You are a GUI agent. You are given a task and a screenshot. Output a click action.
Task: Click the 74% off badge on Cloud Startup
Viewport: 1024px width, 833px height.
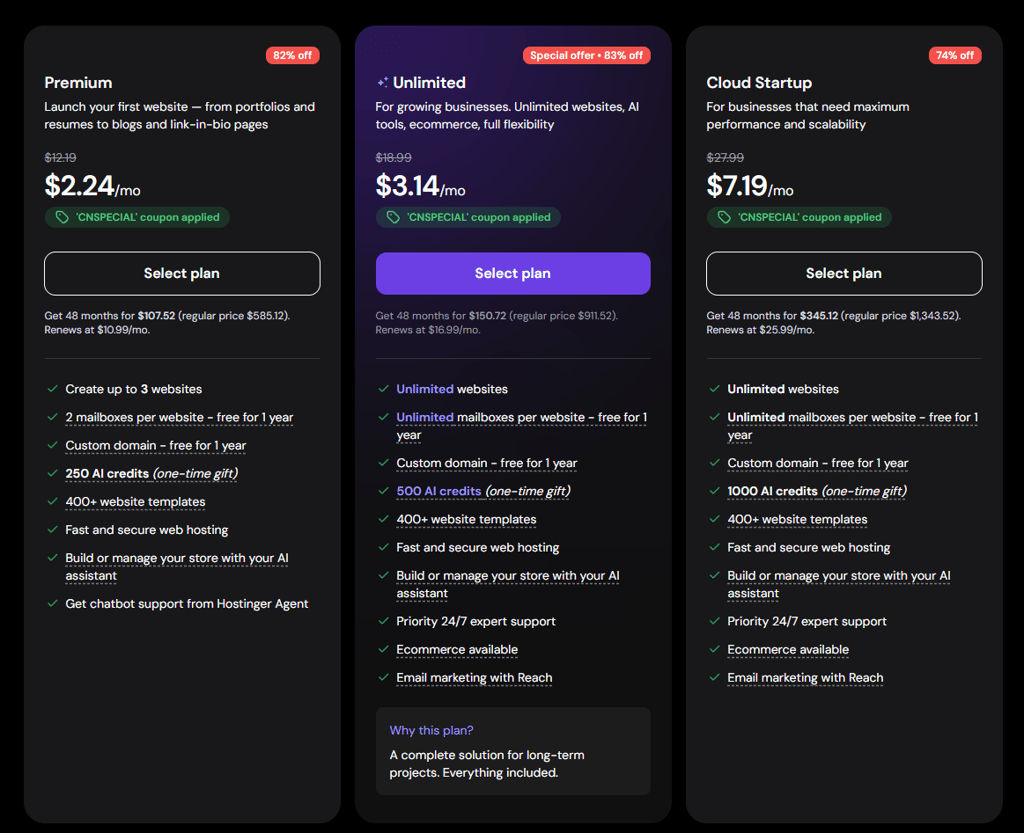[955, 55]
